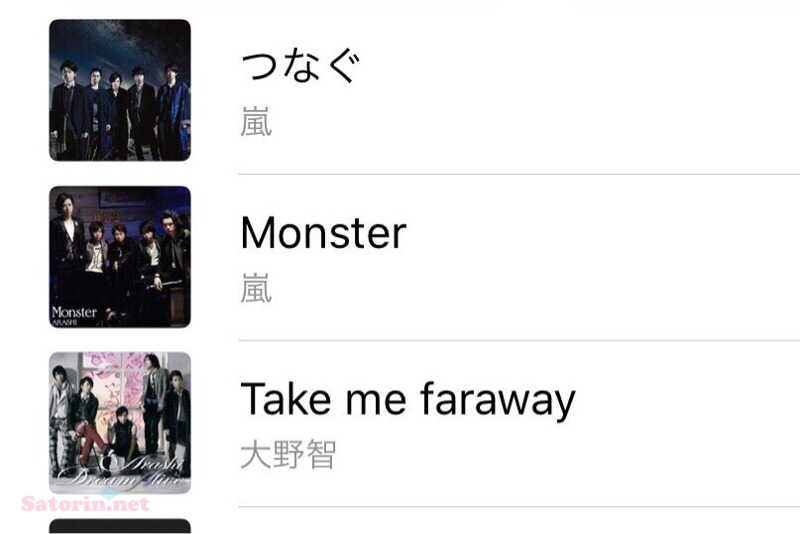Select the Take me faraway album artwork

[120, 423]
